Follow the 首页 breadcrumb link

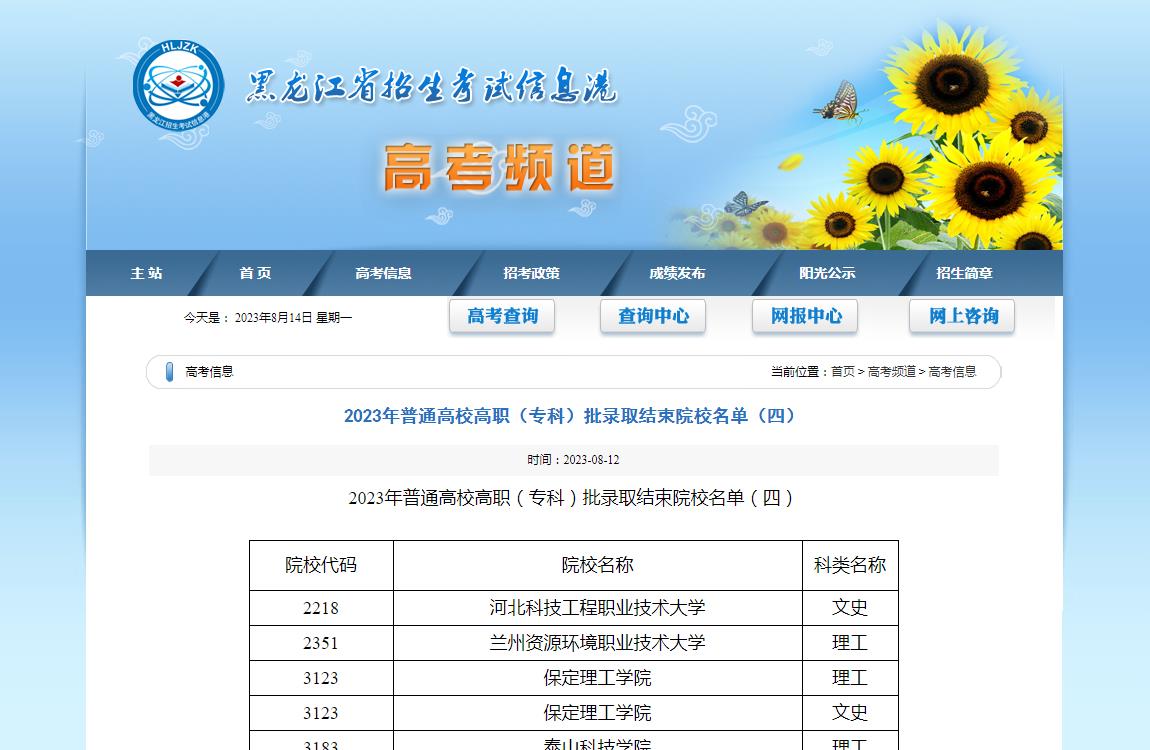point(843,372)
